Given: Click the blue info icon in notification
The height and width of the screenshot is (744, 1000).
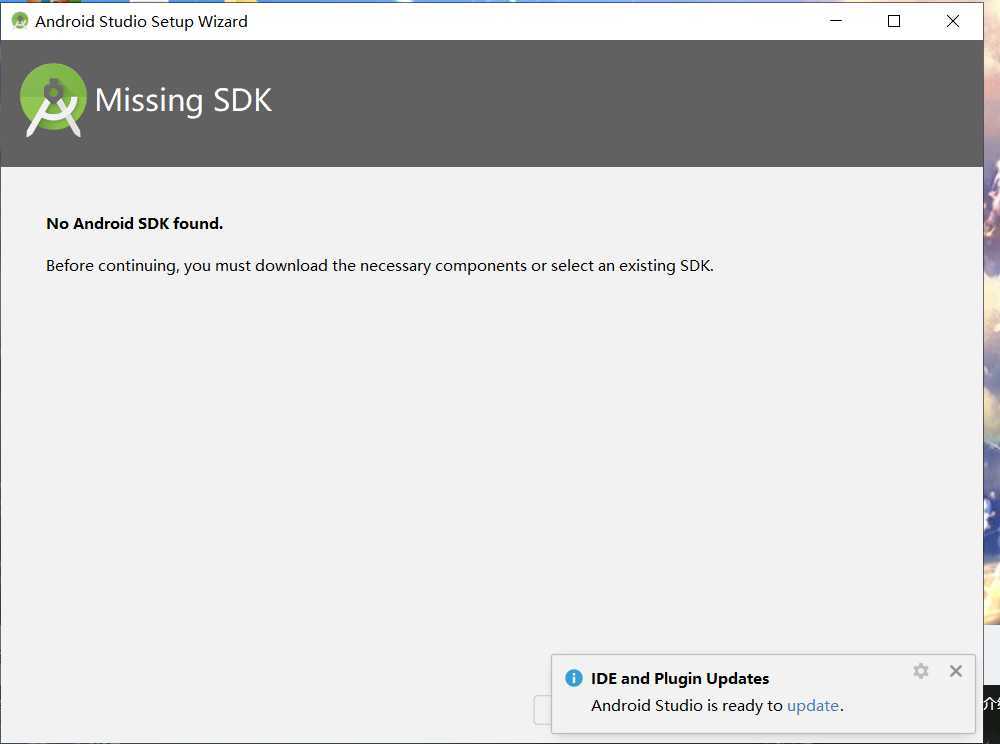Looking at the screenshot, I should click(573, 678).
